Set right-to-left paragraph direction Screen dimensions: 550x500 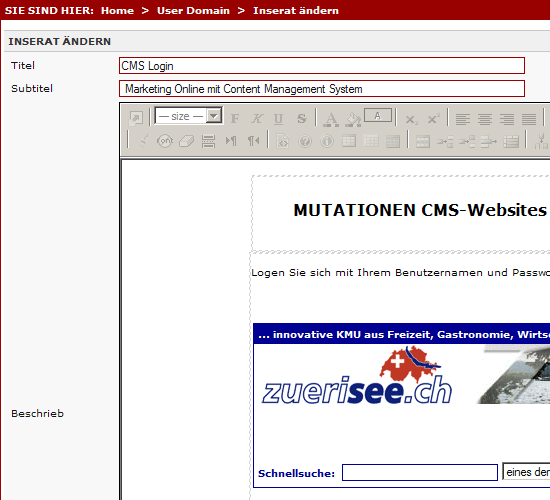[253, 141]
